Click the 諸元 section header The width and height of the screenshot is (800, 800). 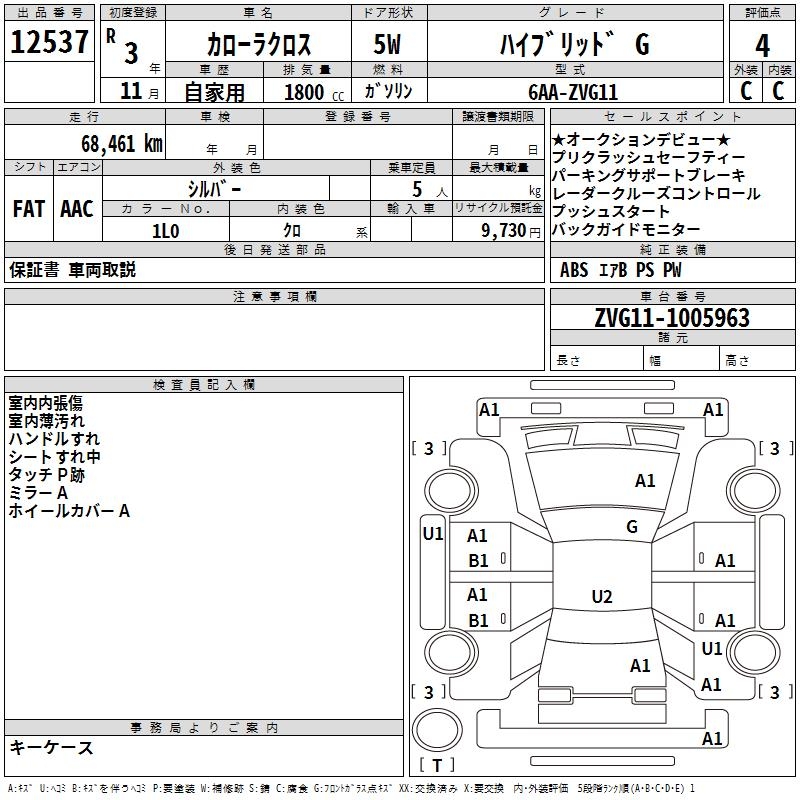click(672, 337)
